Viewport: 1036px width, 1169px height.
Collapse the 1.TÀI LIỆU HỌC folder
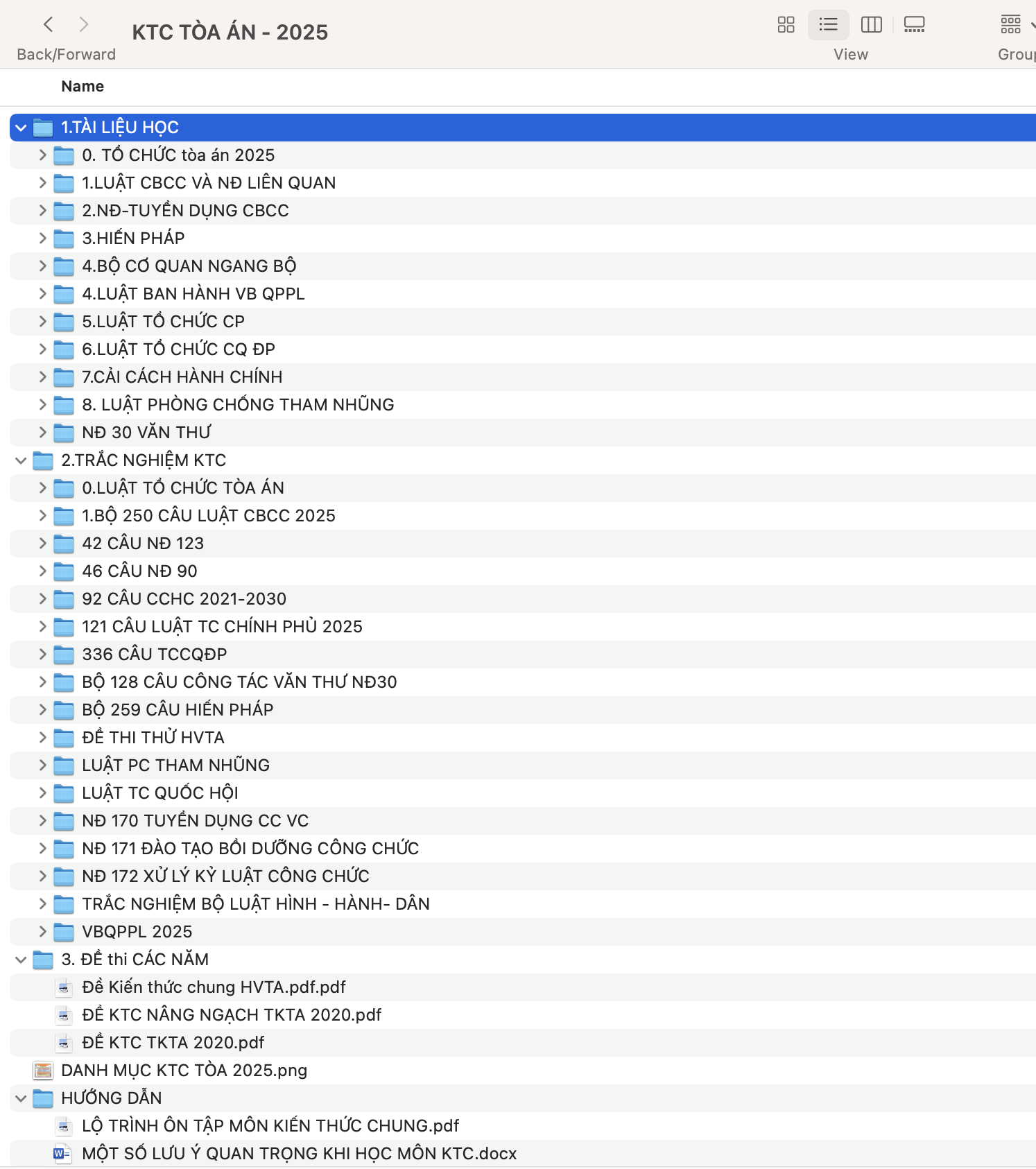click(x=21, y=128)
